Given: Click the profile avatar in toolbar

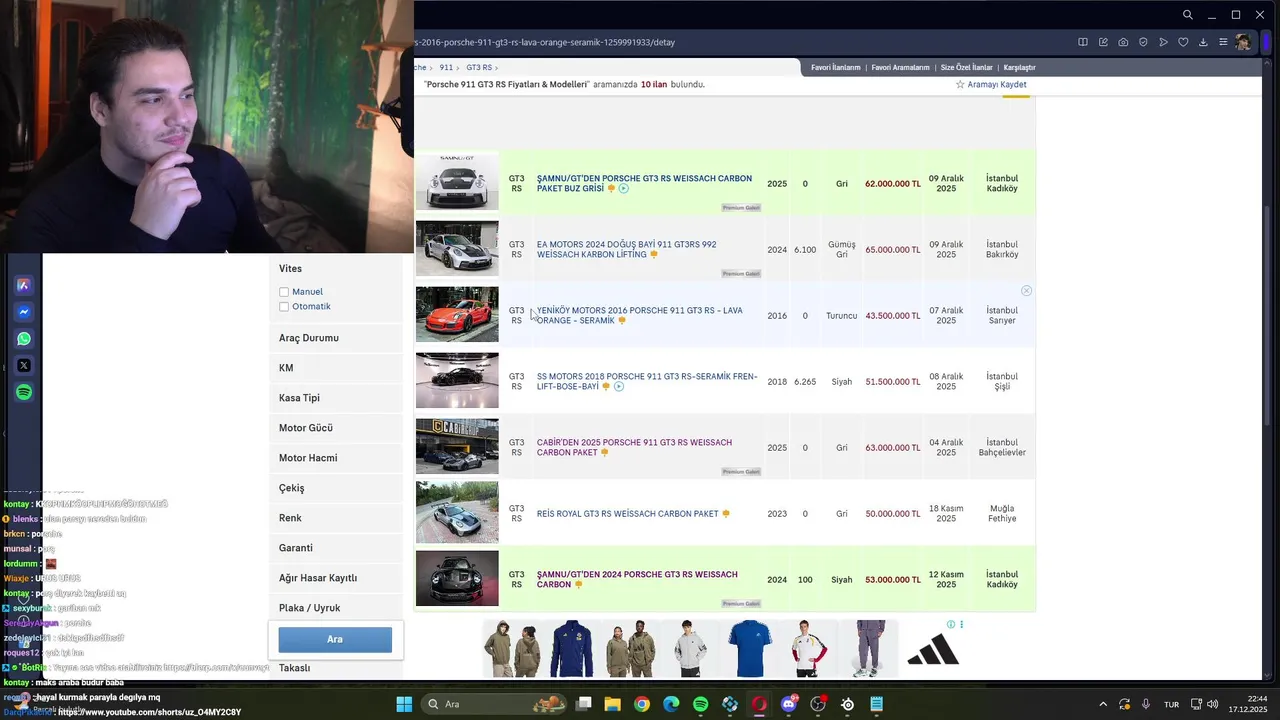Looking at the screenshot, I should pyautogui.click(x=1243, y=42).
